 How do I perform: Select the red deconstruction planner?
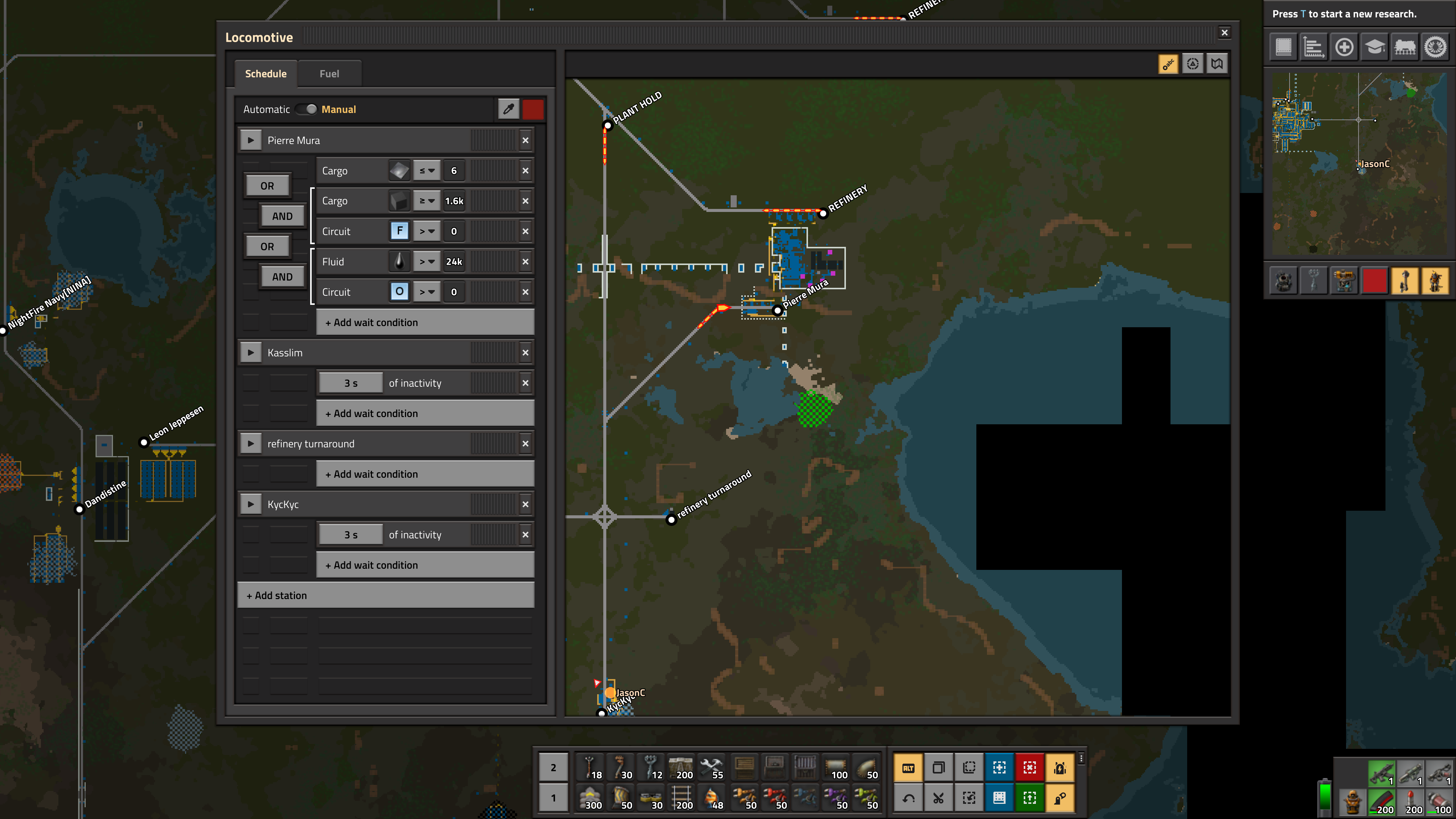point(1029,767)
